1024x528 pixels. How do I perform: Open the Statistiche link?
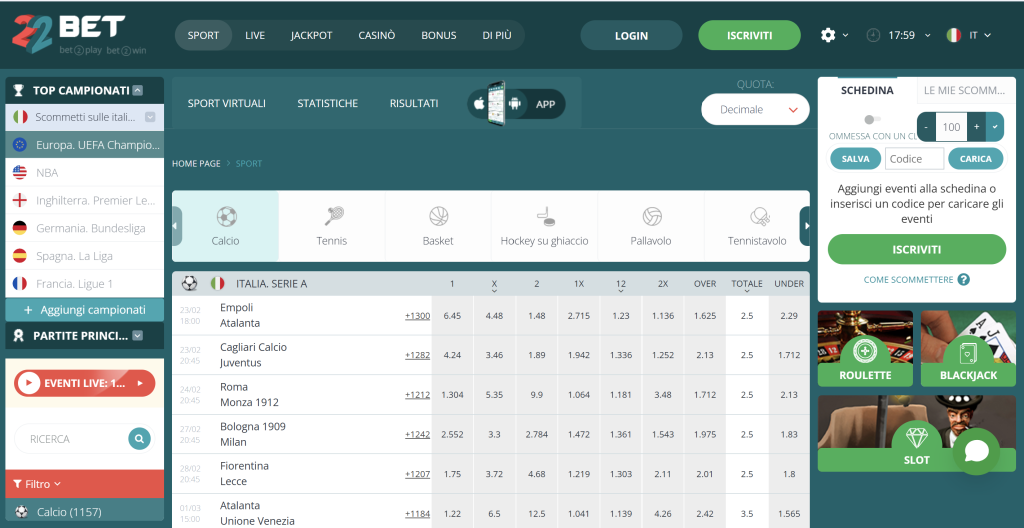[328, 103]
